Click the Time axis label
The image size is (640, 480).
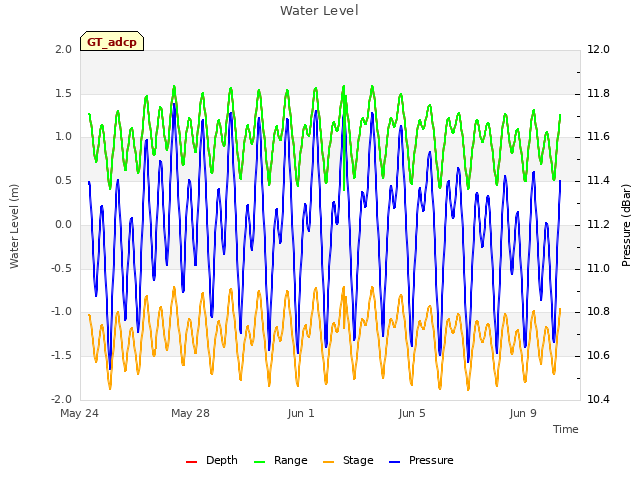(x=566, y=429)
